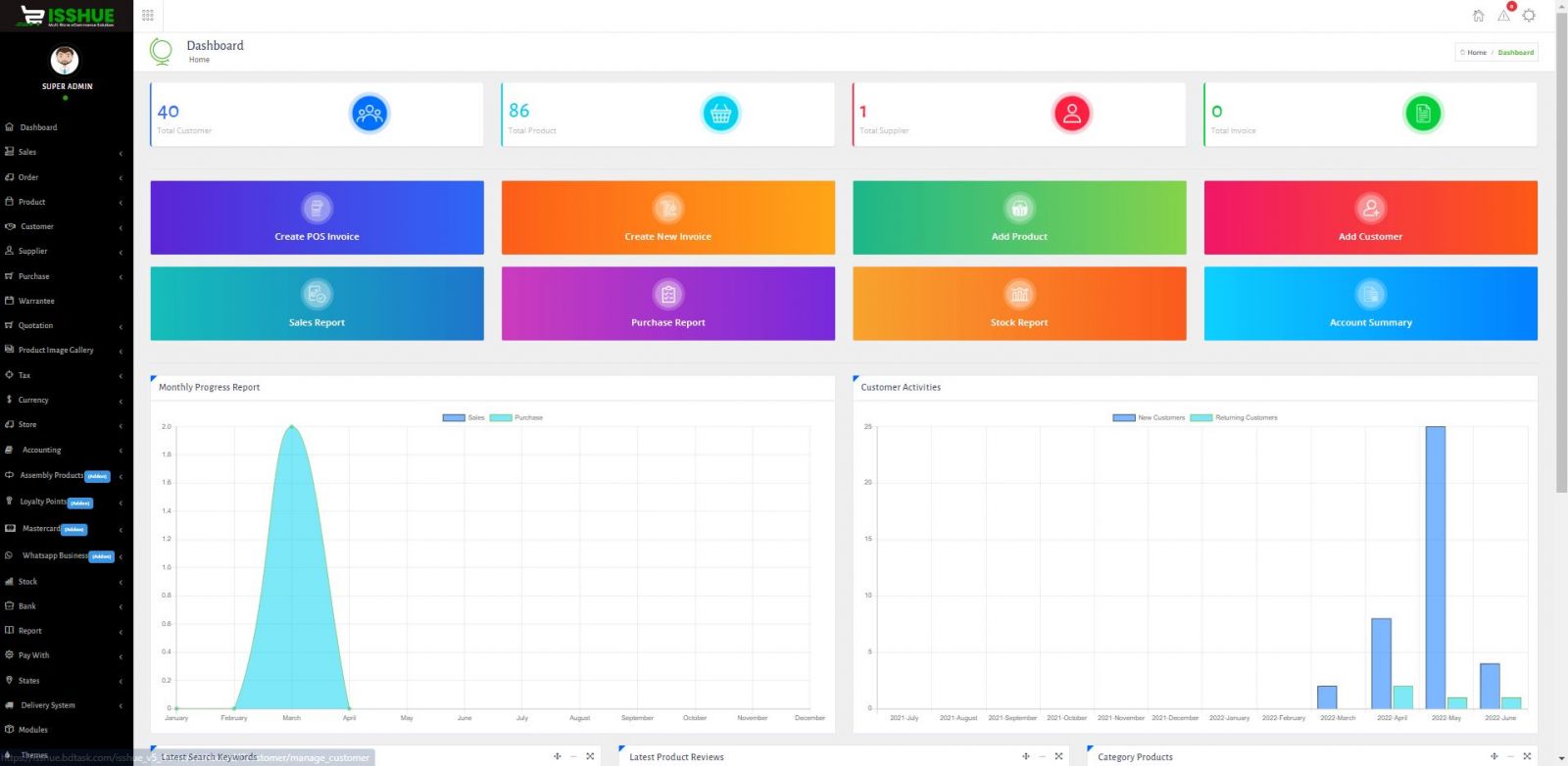Open Assembly Products addon menu
Screen dimensions: 1568x766
(x=65, y=475)
